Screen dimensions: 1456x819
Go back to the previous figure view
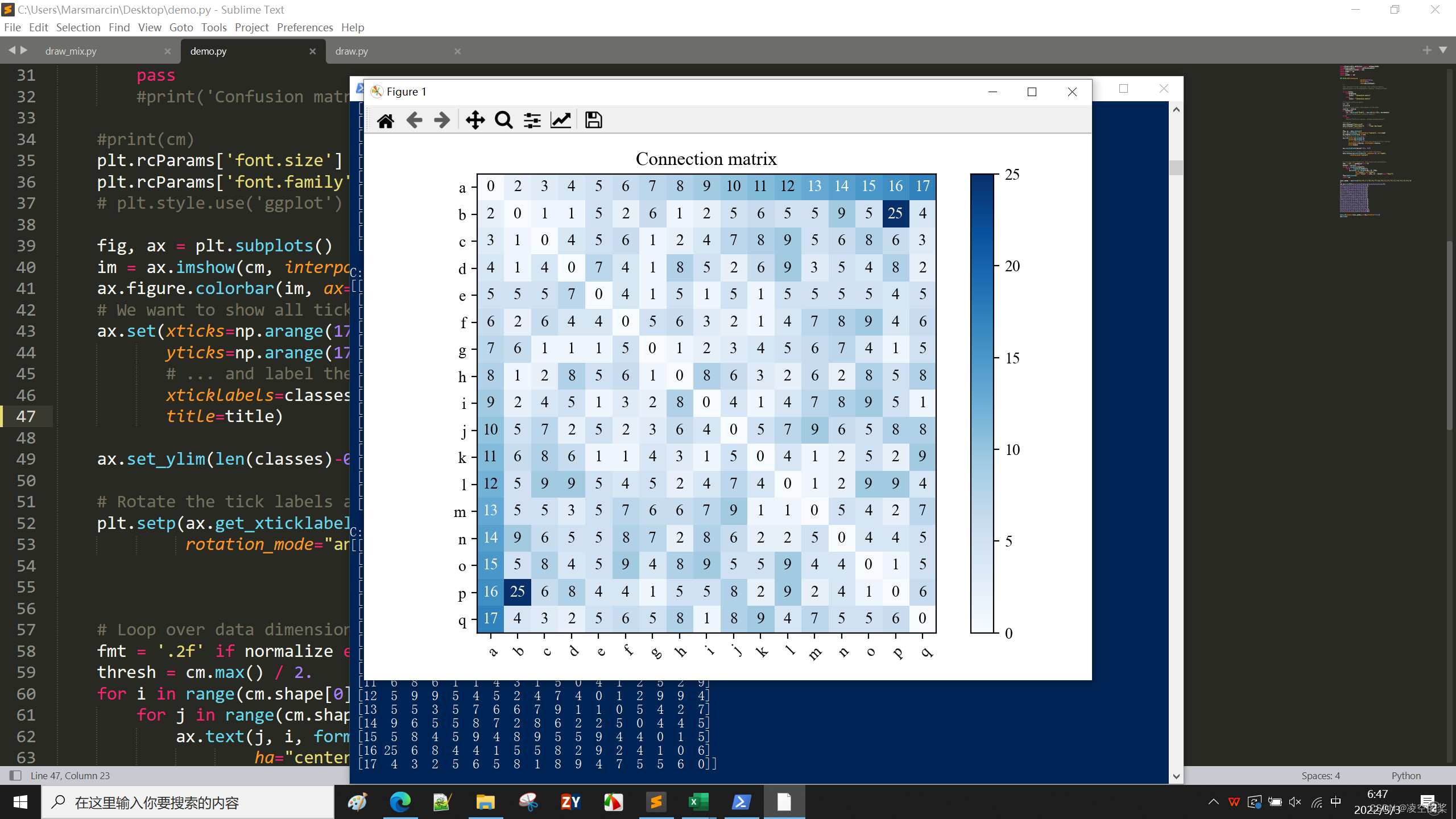pyautogui.click(x=415, y=119)
